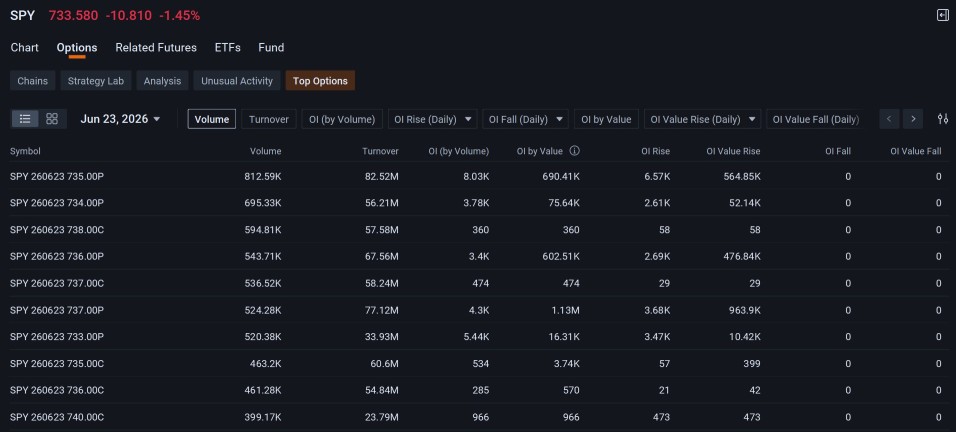Open SPY 260623 736.00C contract
The height and width of the screenshot is (432, 956).
pyautogui.click(x=57, y=391)
